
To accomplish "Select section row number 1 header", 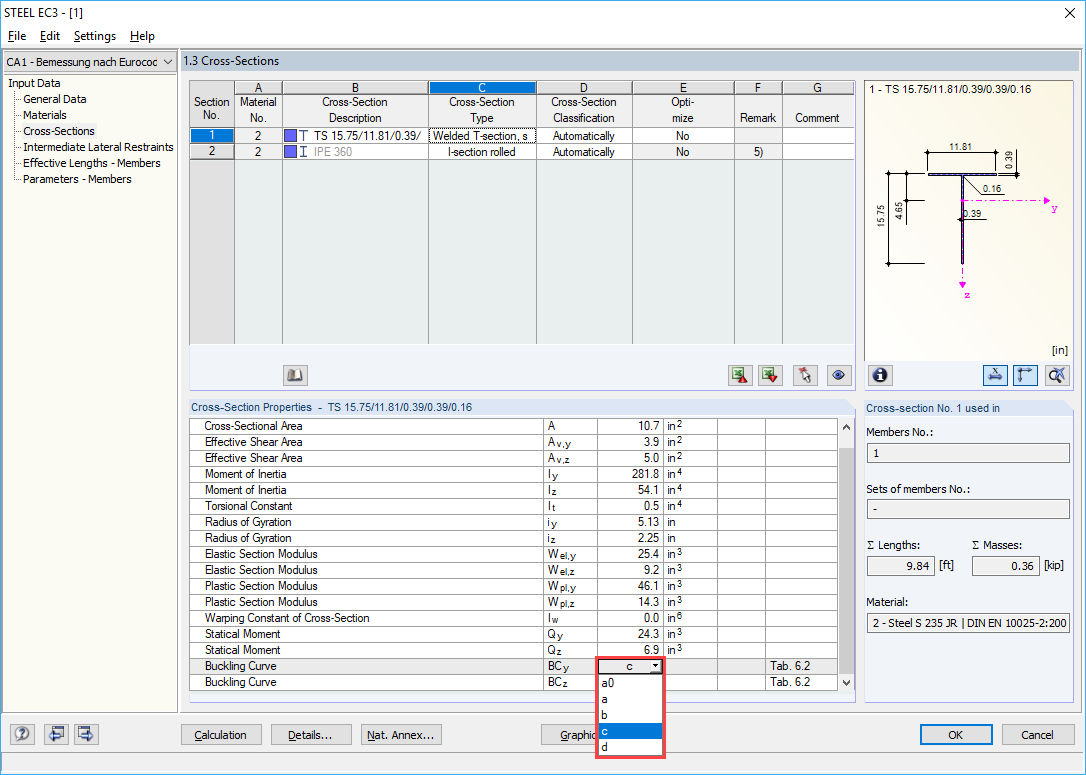I will point(212,136).
